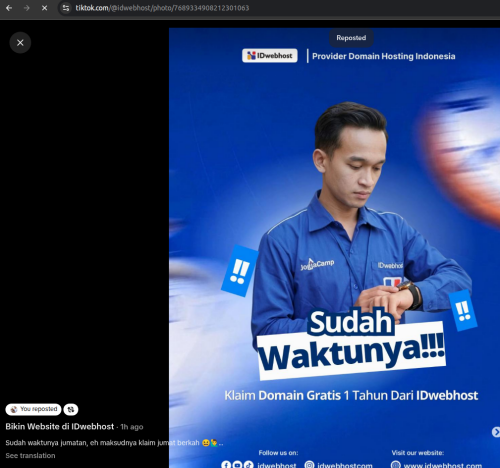This screenshot has height=468, width=500.
Task: Click the IDwebhost logo badge in the photo
Action: click(270, 56)
